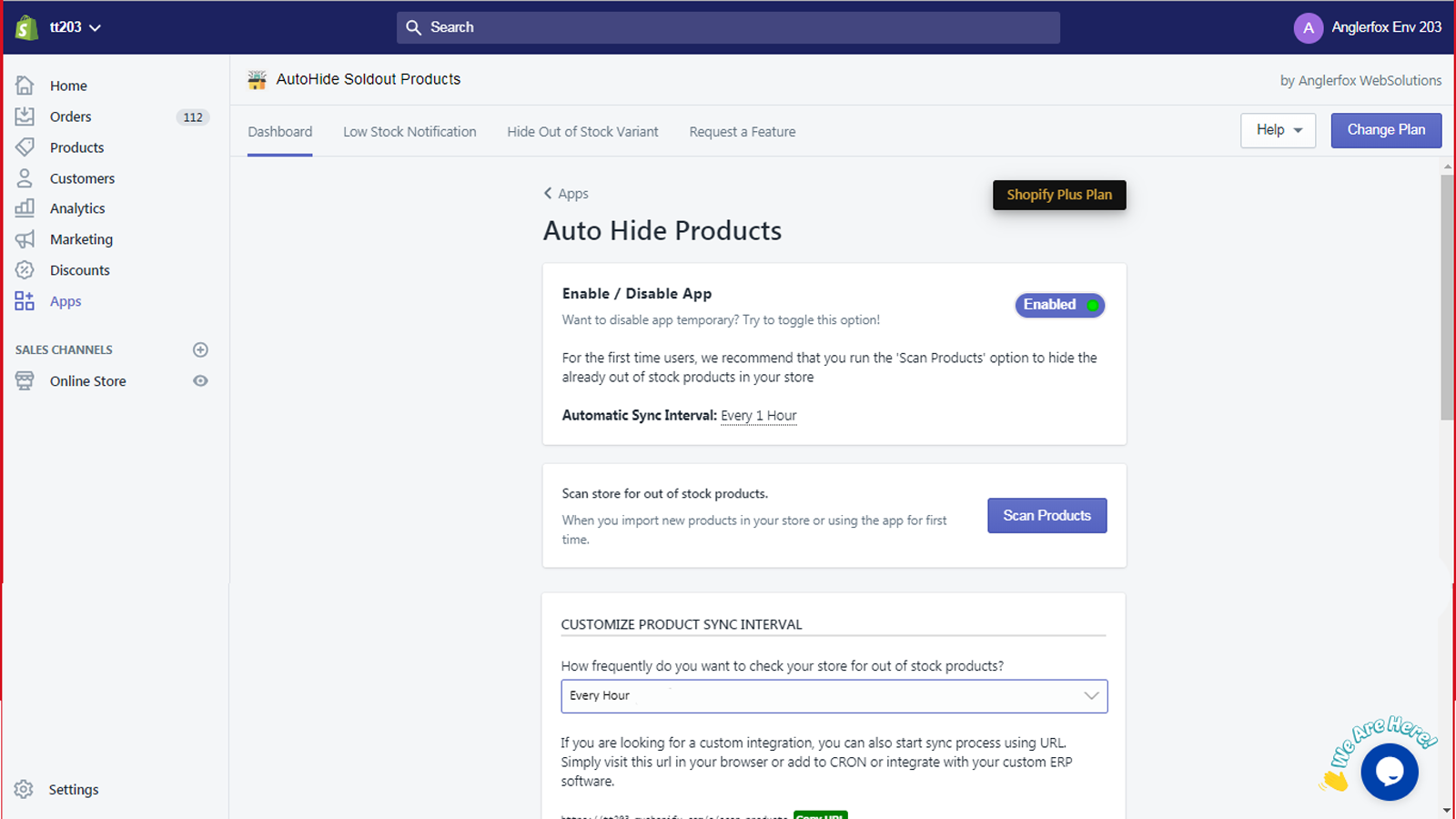
Task: Open Analytics via its bar chart icon
Action: coord(25,208)
